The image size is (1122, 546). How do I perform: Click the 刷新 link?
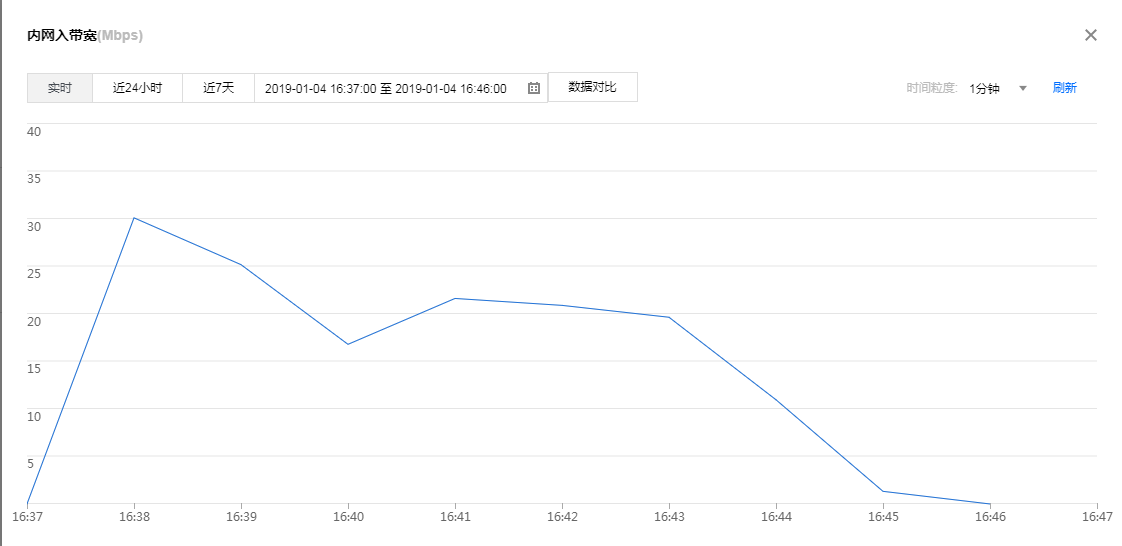coord(1064,88)
